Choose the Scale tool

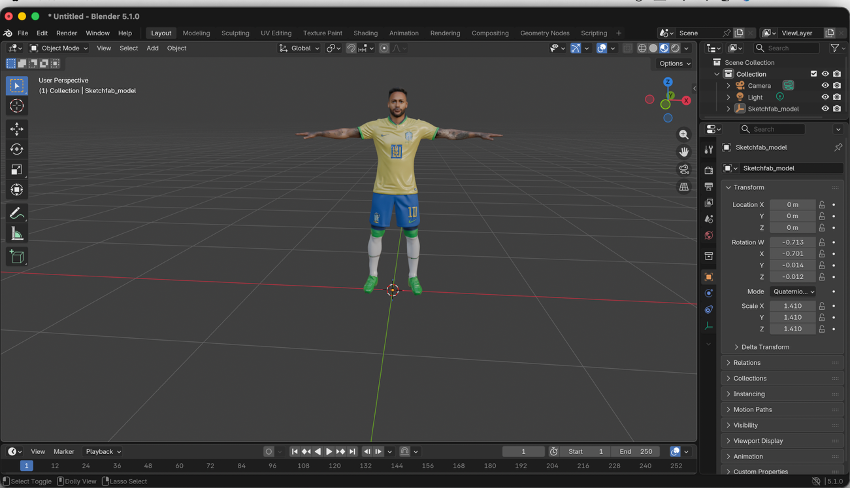(x=16, y=169)
